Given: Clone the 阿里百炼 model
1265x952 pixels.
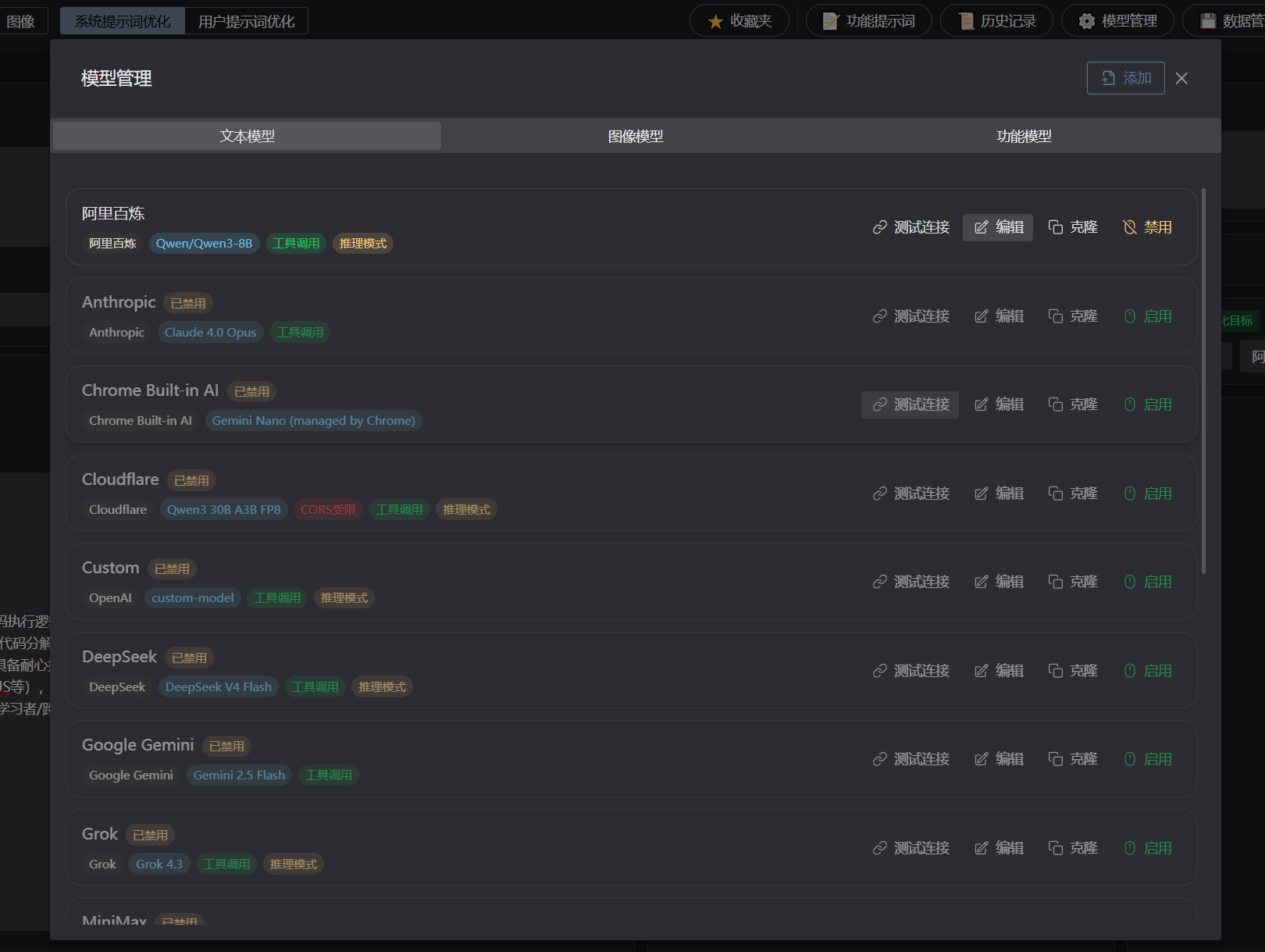Looking at the screenshot, I should tap(1073, 227).
